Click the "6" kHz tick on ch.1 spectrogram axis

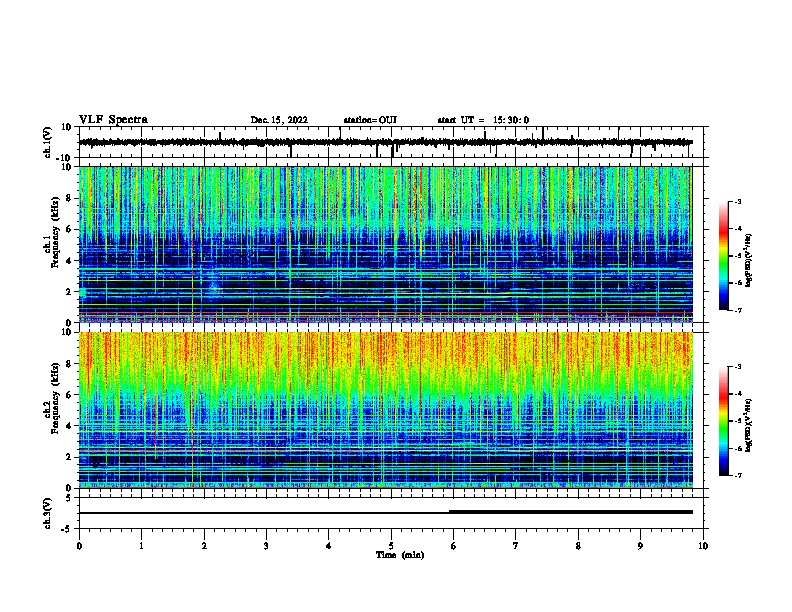click(69, 229)
